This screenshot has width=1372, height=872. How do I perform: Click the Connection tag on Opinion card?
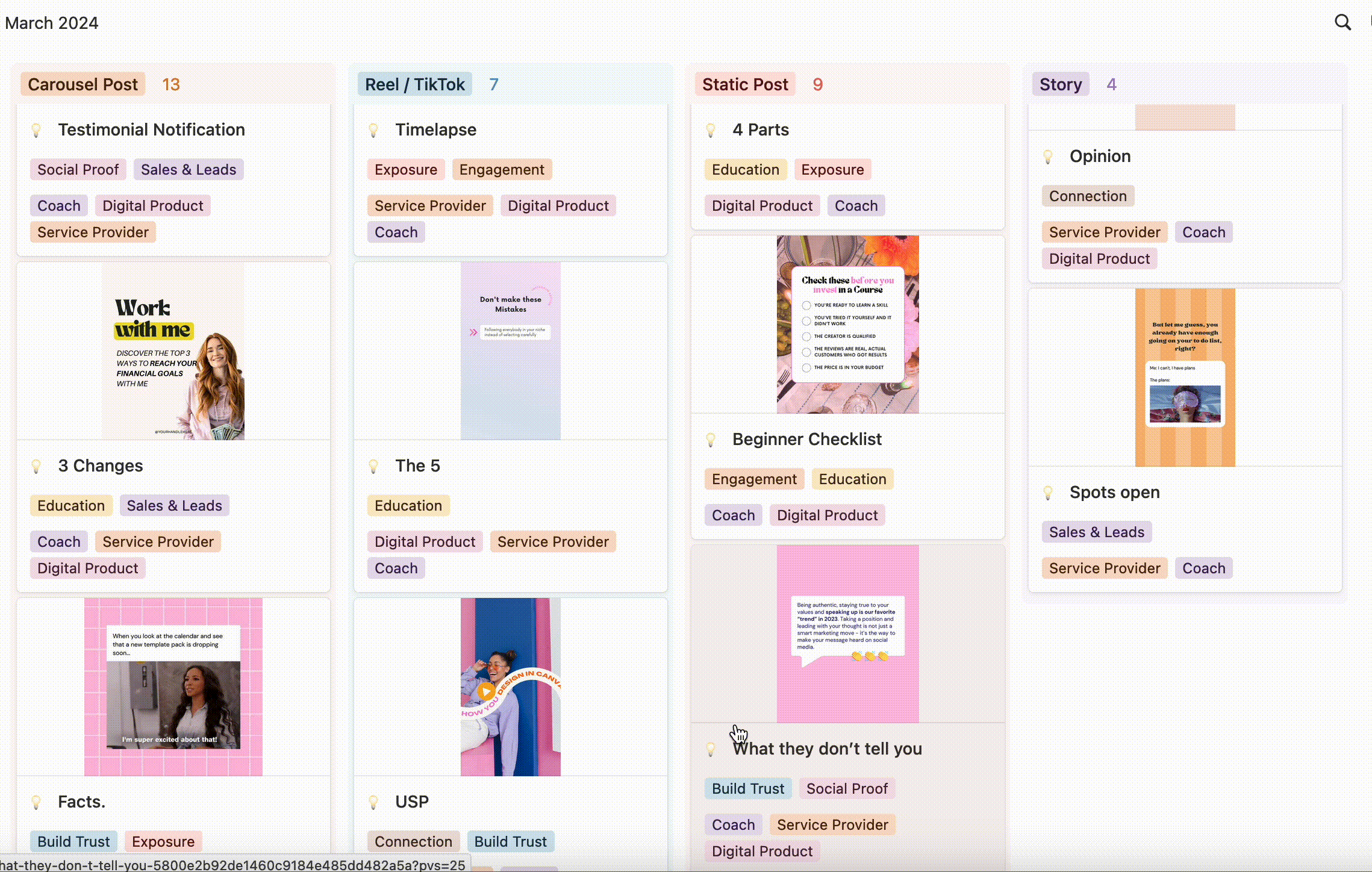click(x=1088, y=196)
